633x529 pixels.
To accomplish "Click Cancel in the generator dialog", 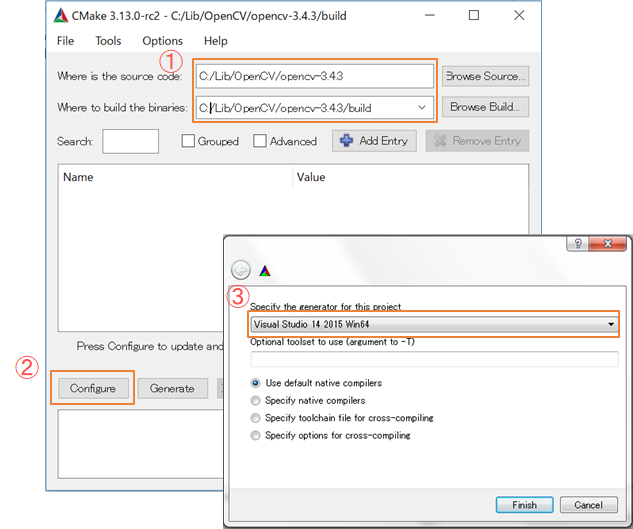I will coord(589,505).
